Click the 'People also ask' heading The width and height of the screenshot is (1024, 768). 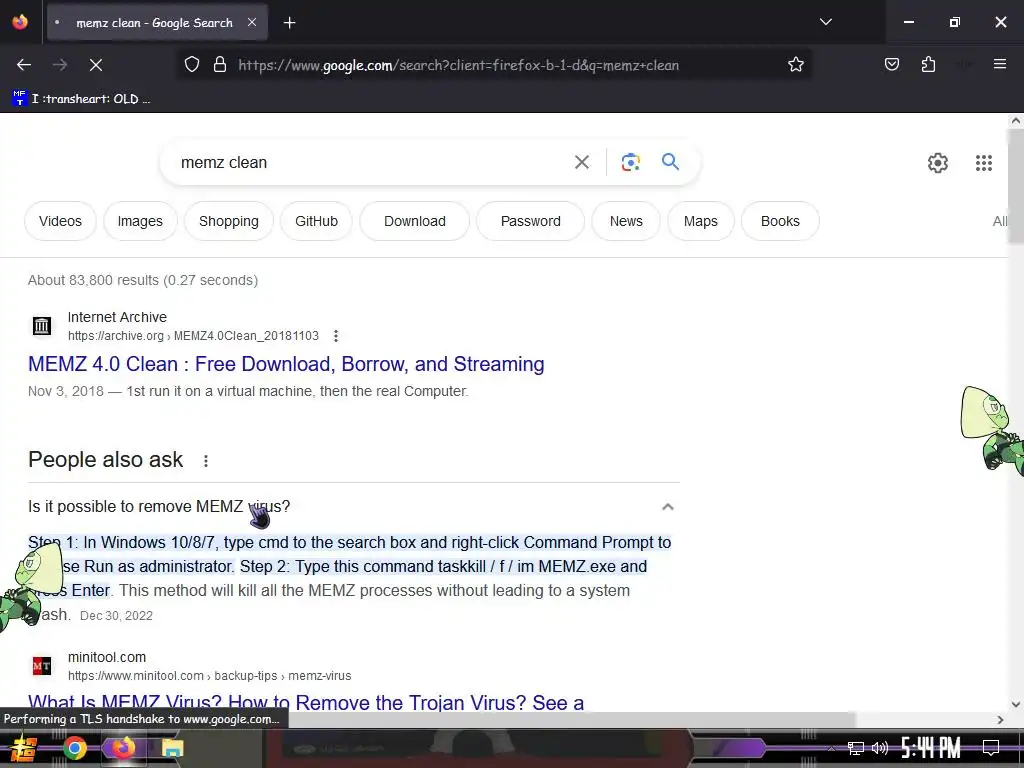(106, 460)
